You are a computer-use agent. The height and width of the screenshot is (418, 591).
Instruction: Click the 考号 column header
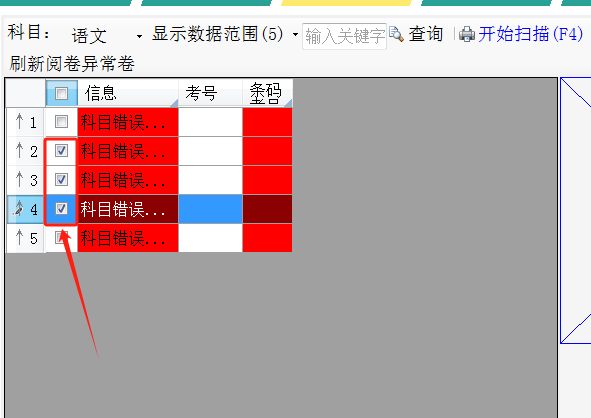click(210, 93)
